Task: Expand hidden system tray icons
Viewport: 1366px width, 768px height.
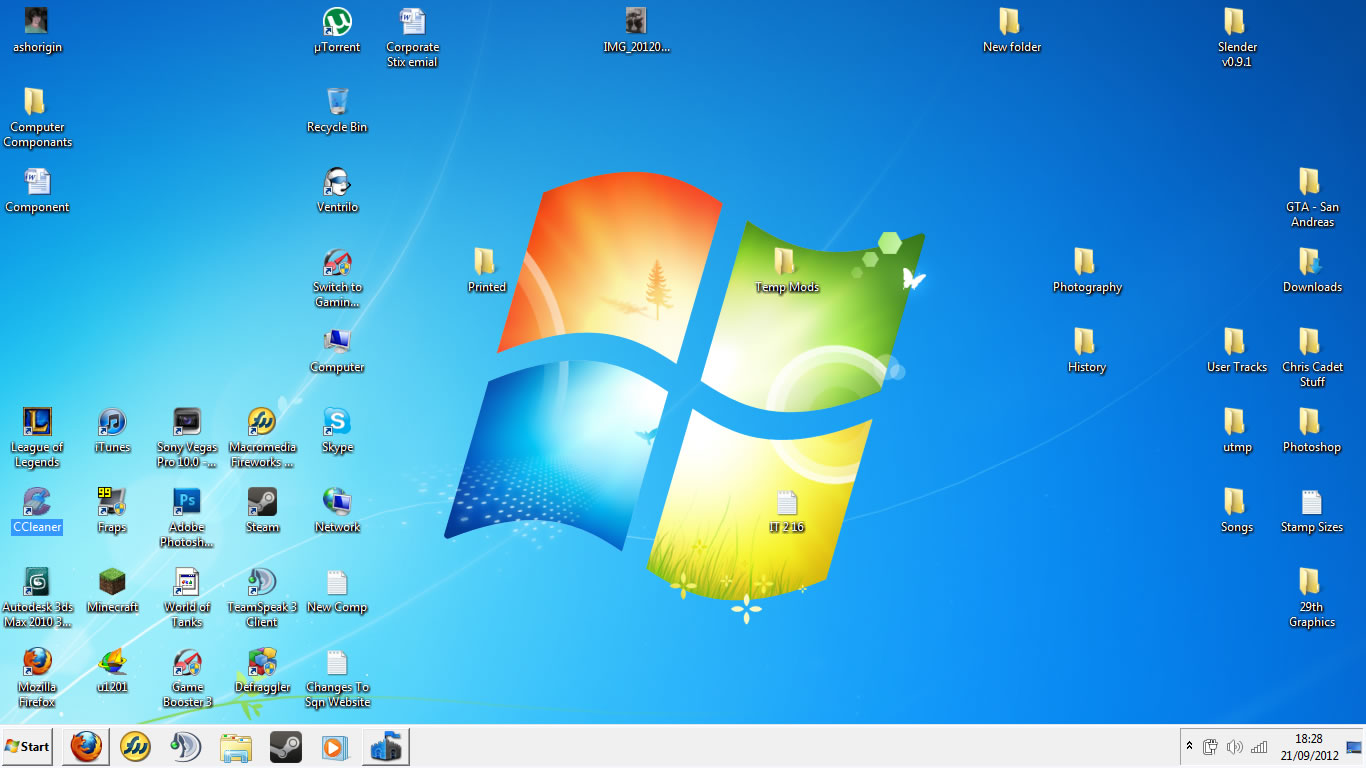Action: [x=1189, y=746]
